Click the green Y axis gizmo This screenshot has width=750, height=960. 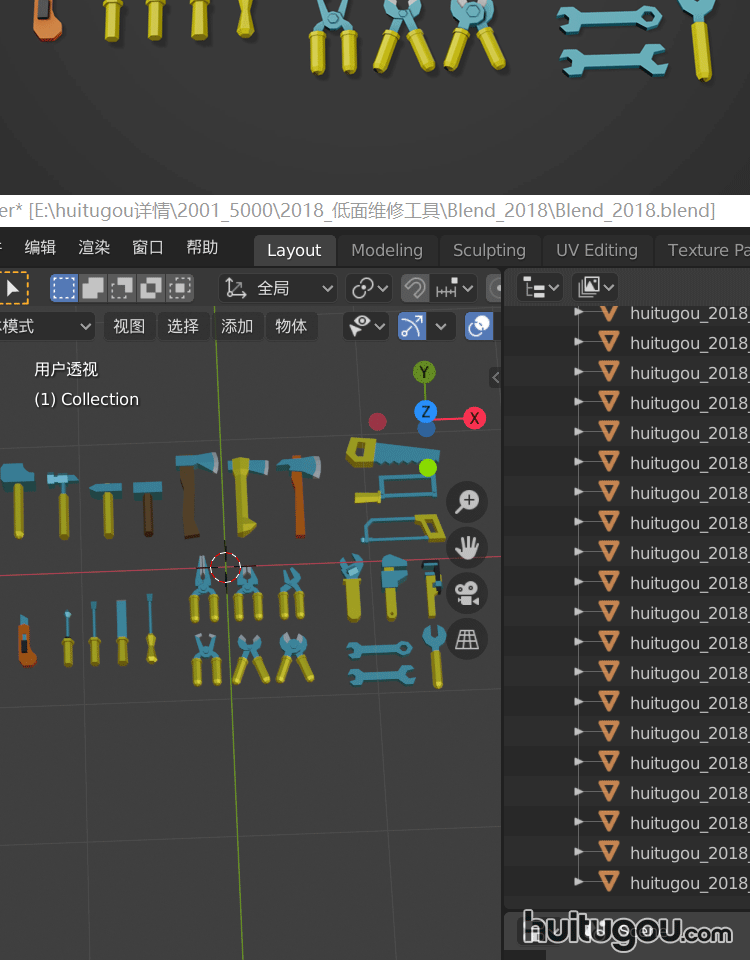[x=424, y=373]
